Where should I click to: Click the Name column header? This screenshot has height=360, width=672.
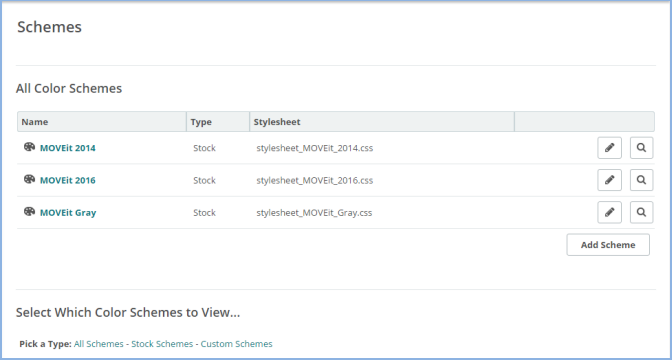(x=102, y=122)
